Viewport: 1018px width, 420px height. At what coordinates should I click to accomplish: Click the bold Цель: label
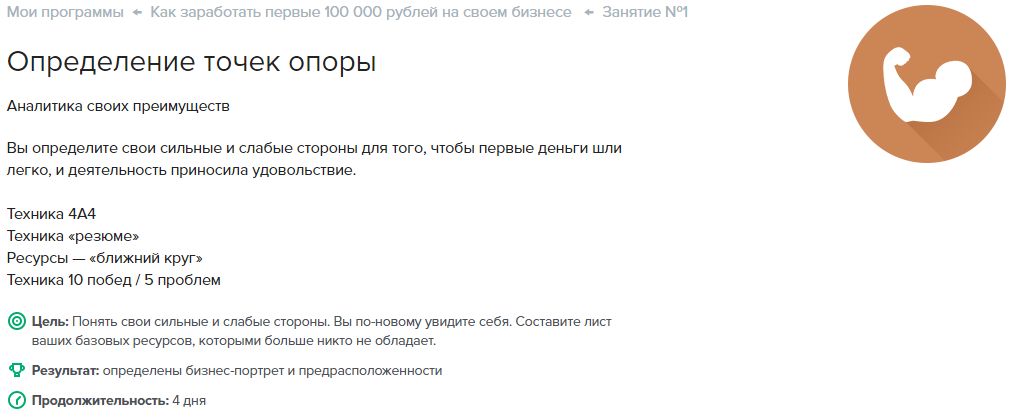pos(50,321)
